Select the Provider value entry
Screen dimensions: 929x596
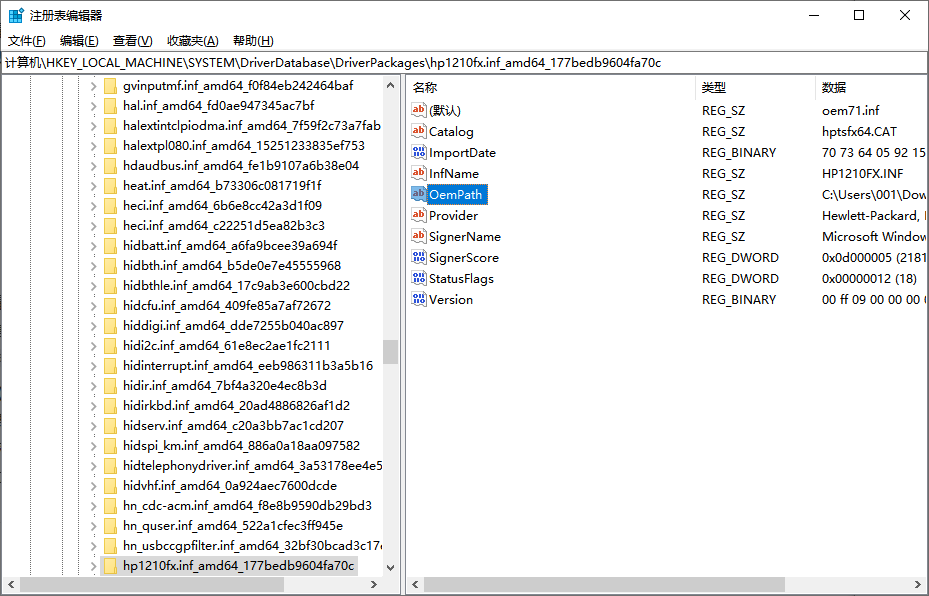click(x=453, y=215)
